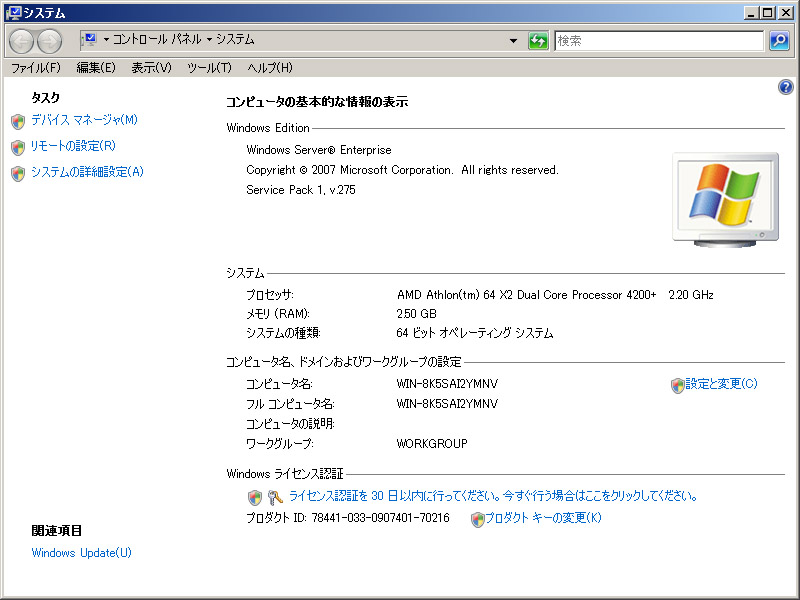Screen dimensions: 800x600
Task: Click the Back navigation arrow button
Action: [x=21, y=41]
